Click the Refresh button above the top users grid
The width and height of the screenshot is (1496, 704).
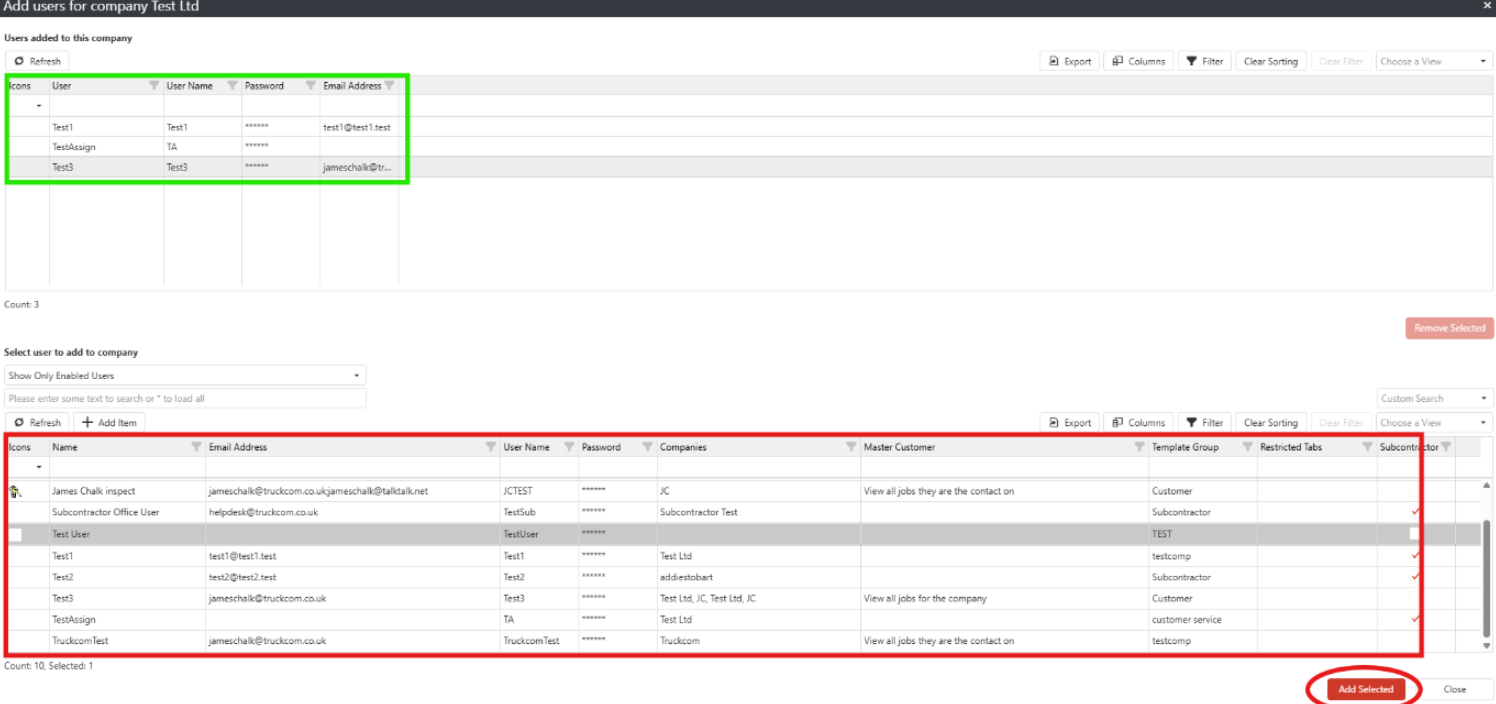click(37, 61)
